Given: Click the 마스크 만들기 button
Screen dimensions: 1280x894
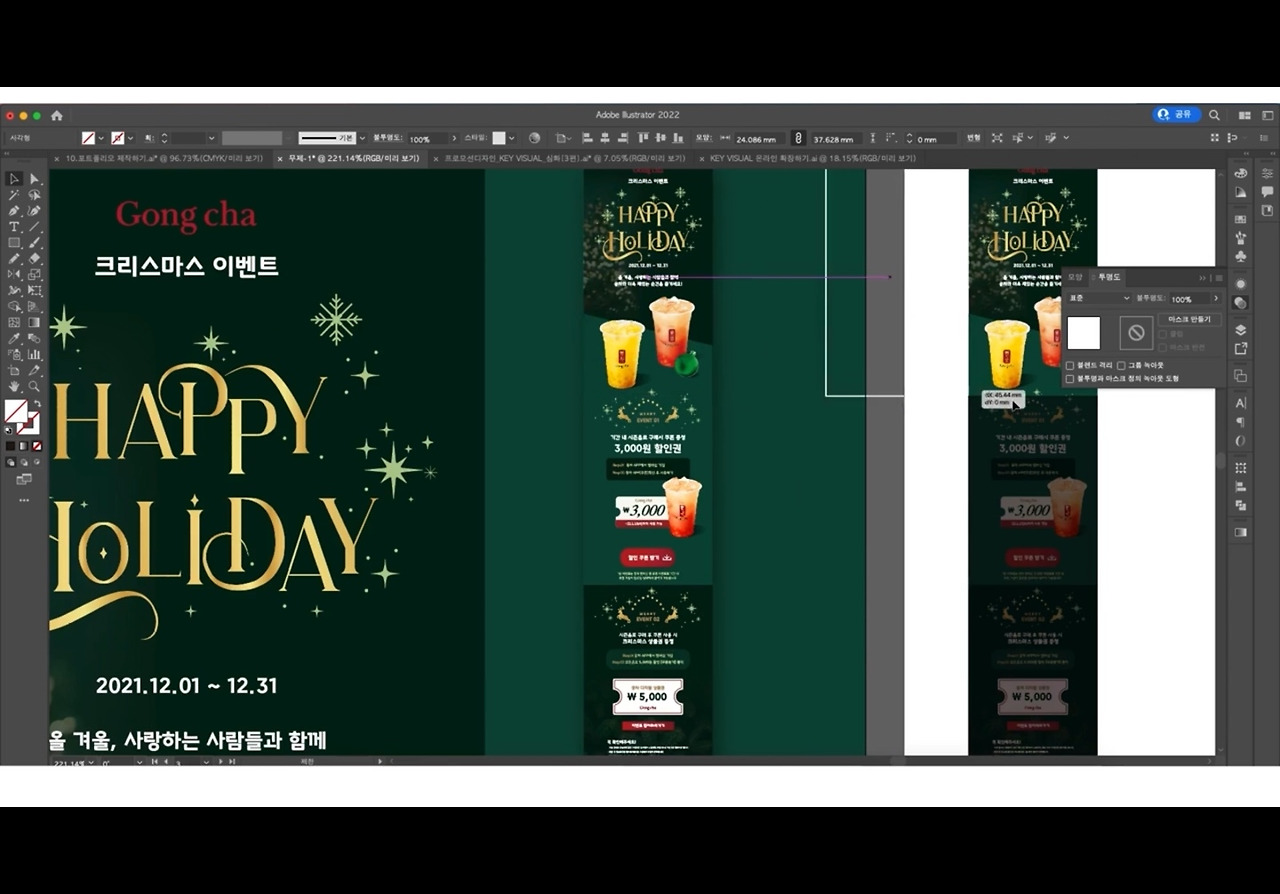Looking at the screenshot, I should pos(1190,319).
